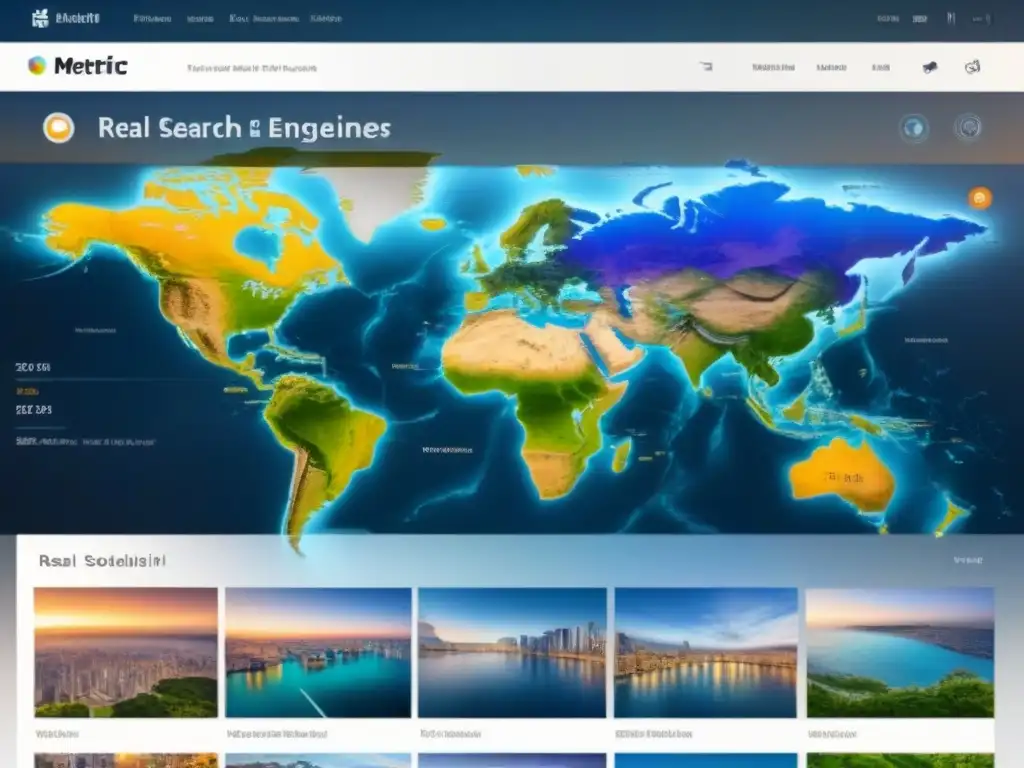
Task: Click Australia on the world map
Action: [x=842, y=475]
